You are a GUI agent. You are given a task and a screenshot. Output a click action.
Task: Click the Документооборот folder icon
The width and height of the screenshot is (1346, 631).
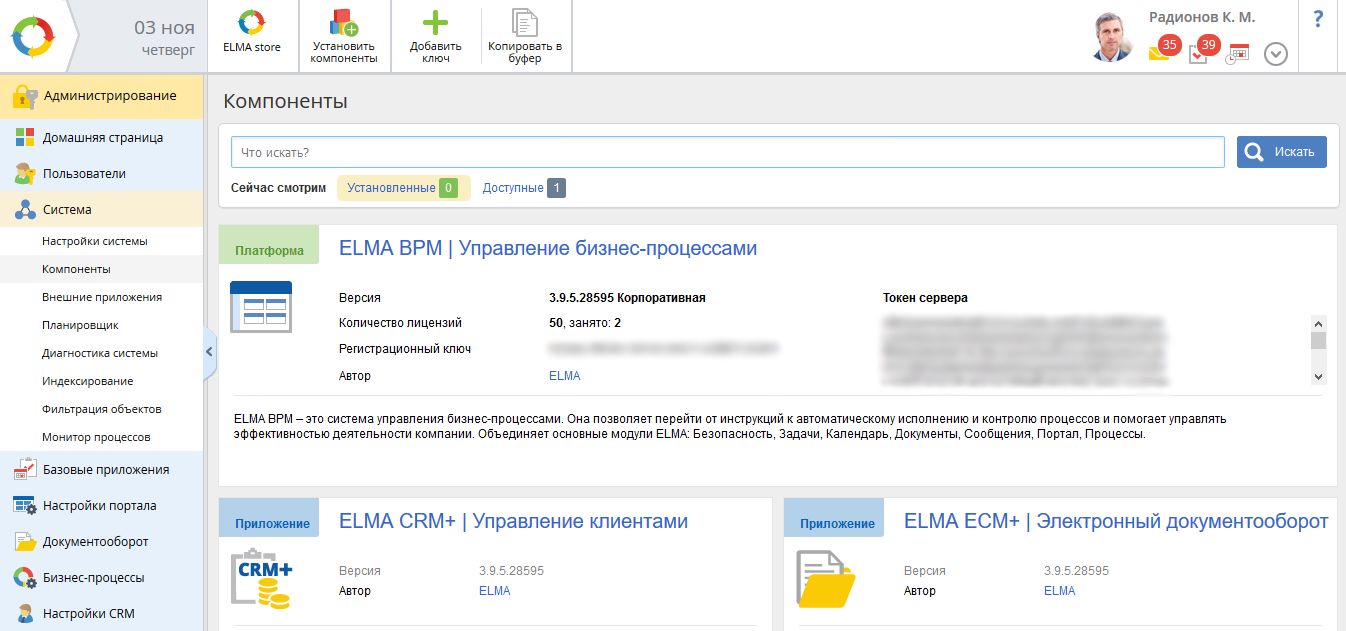(x=25, y=542)
